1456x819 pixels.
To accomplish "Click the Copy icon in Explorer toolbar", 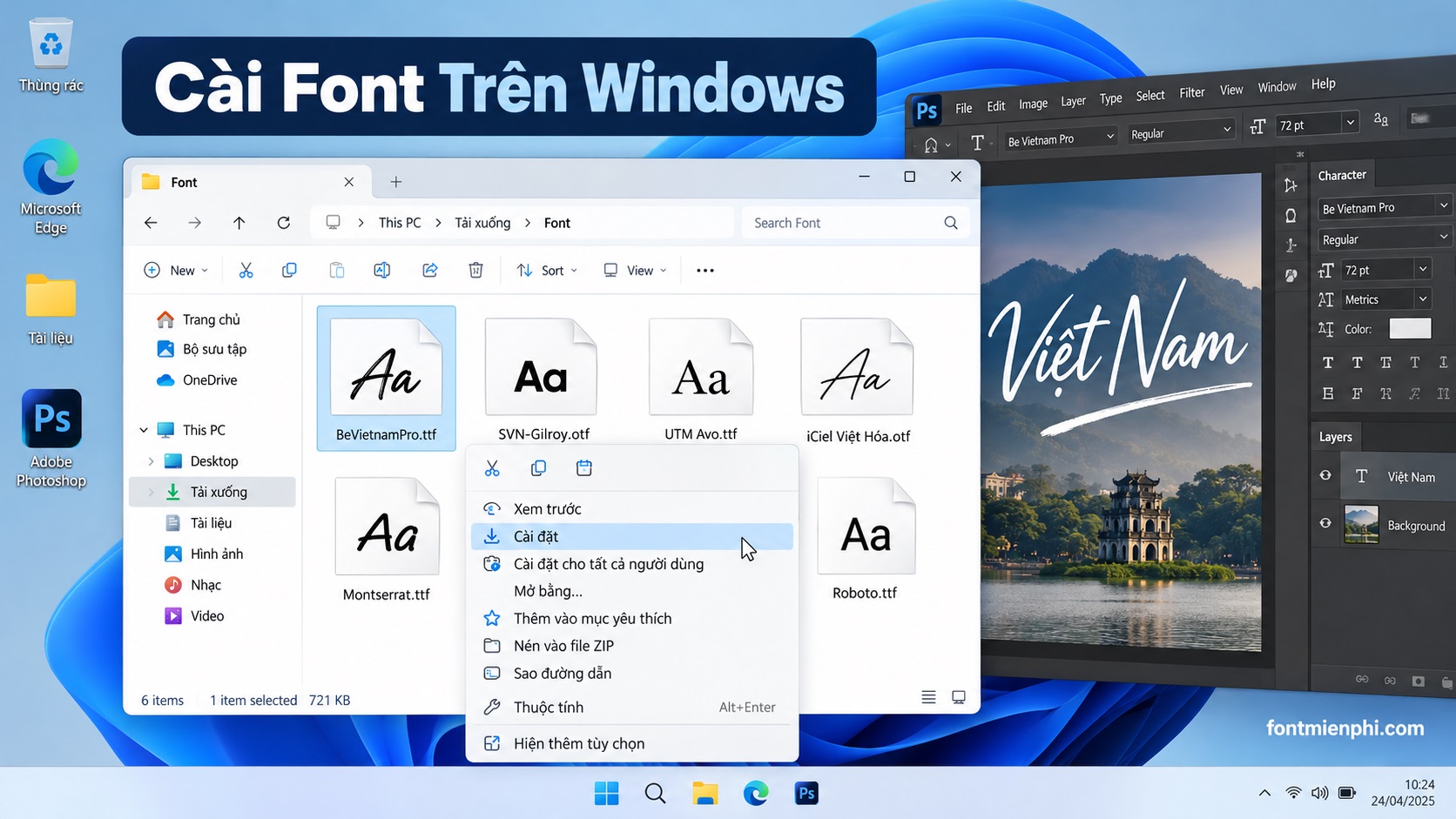I will (x=289, y=271).
